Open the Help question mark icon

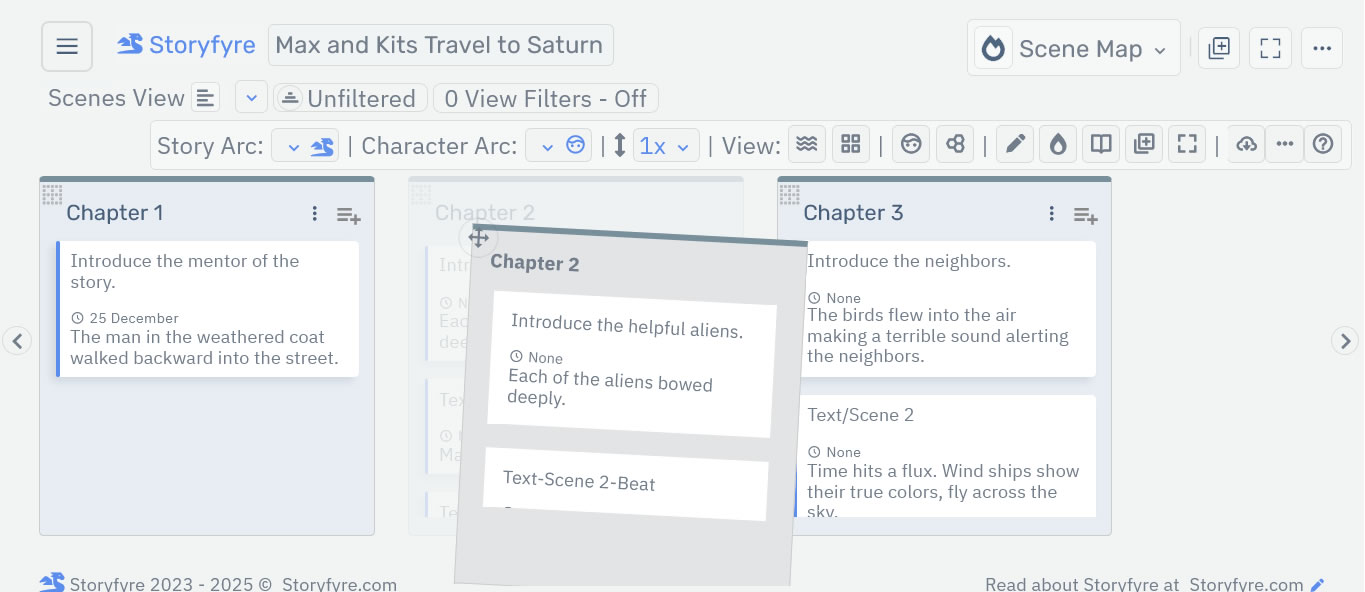1323,143
